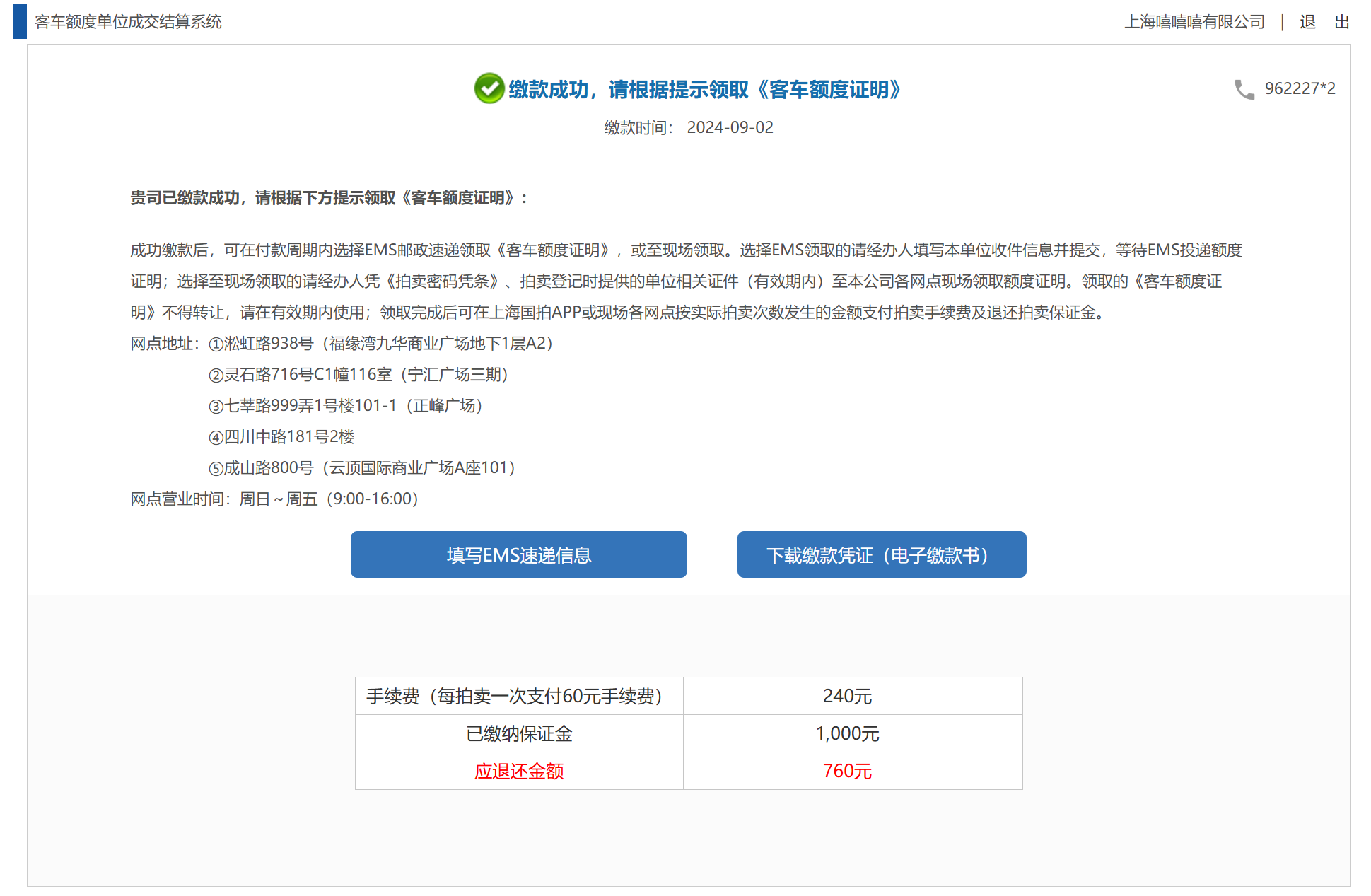Click the payment success heading text
The image size is (1371, 896).
pyautogui.click(x=704, y=90)
